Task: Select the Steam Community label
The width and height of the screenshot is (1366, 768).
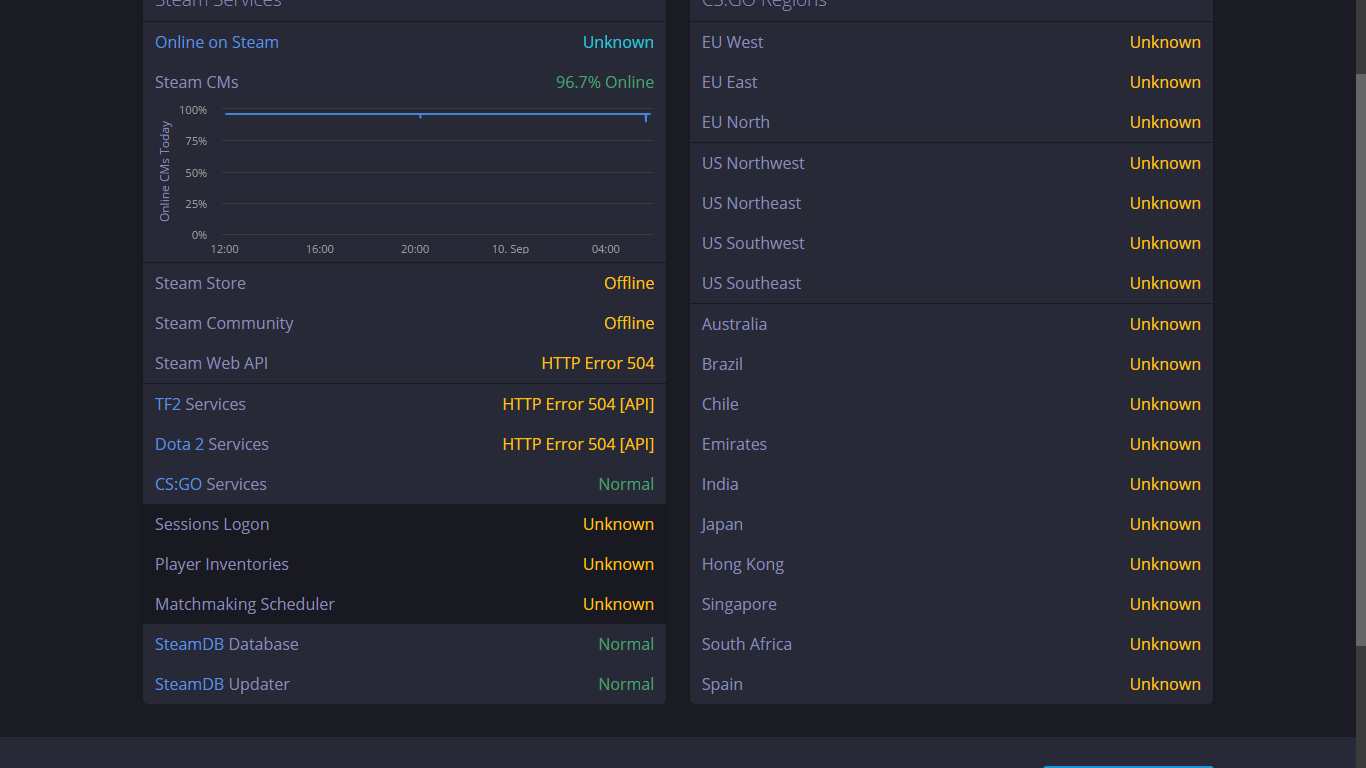Action: 224,323
